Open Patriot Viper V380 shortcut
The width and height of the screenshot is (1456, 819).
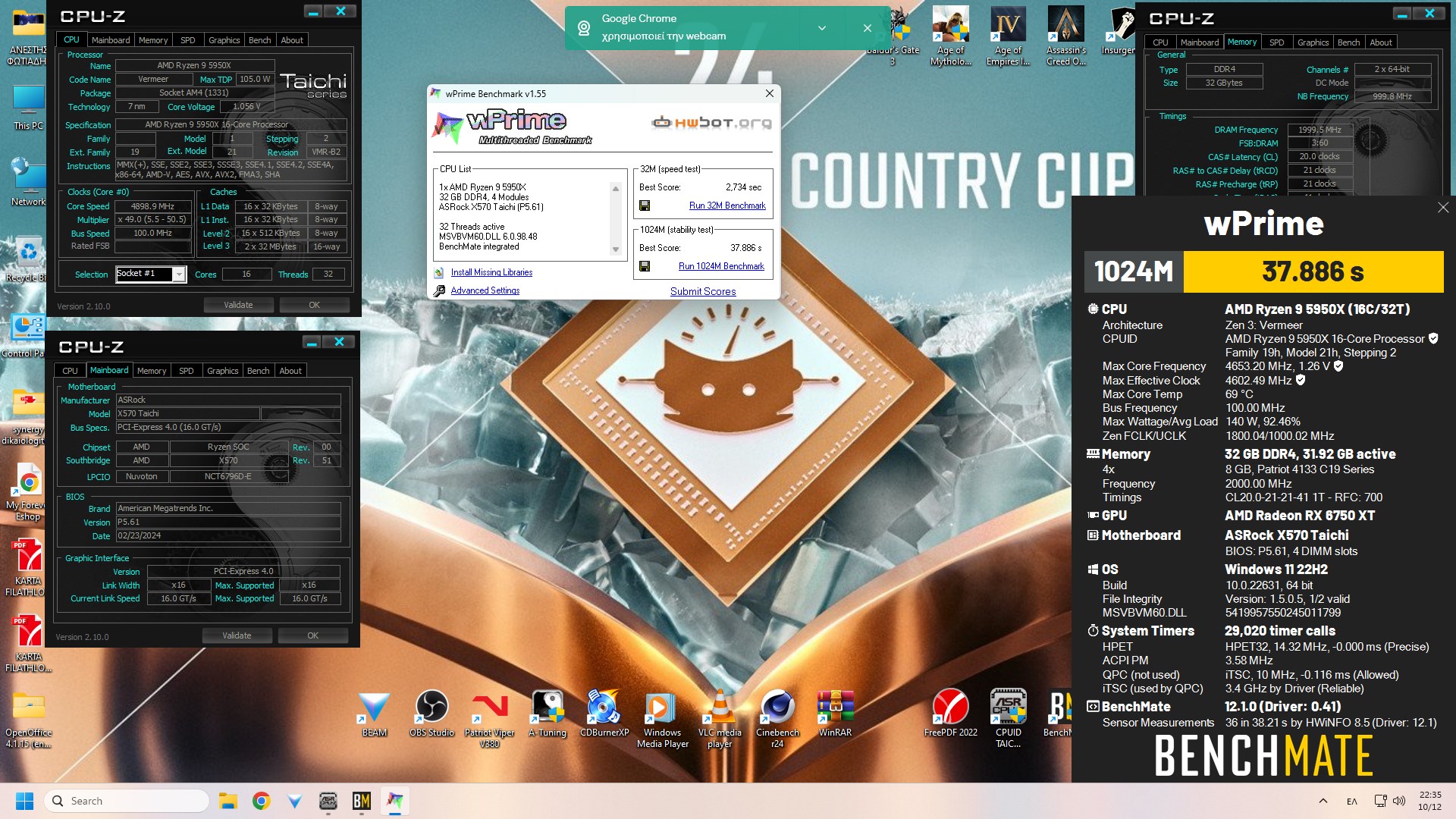[x=489, y=719]
